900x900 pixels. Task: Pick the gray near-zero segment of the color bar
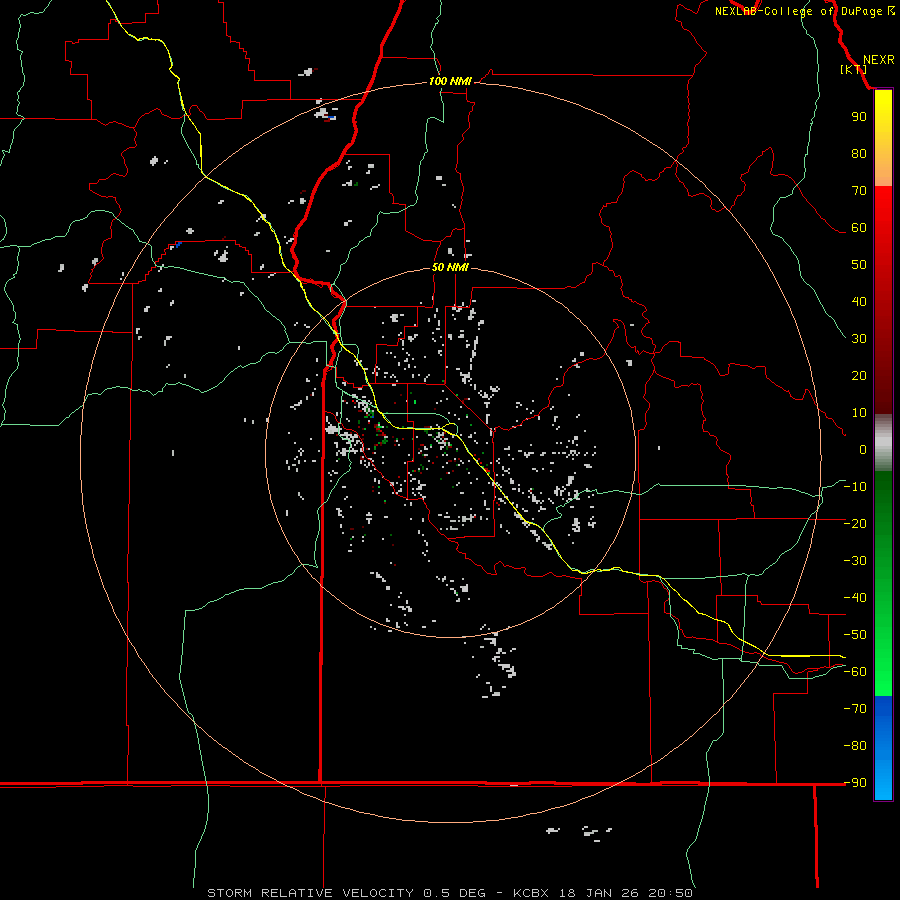pos(883,443)
